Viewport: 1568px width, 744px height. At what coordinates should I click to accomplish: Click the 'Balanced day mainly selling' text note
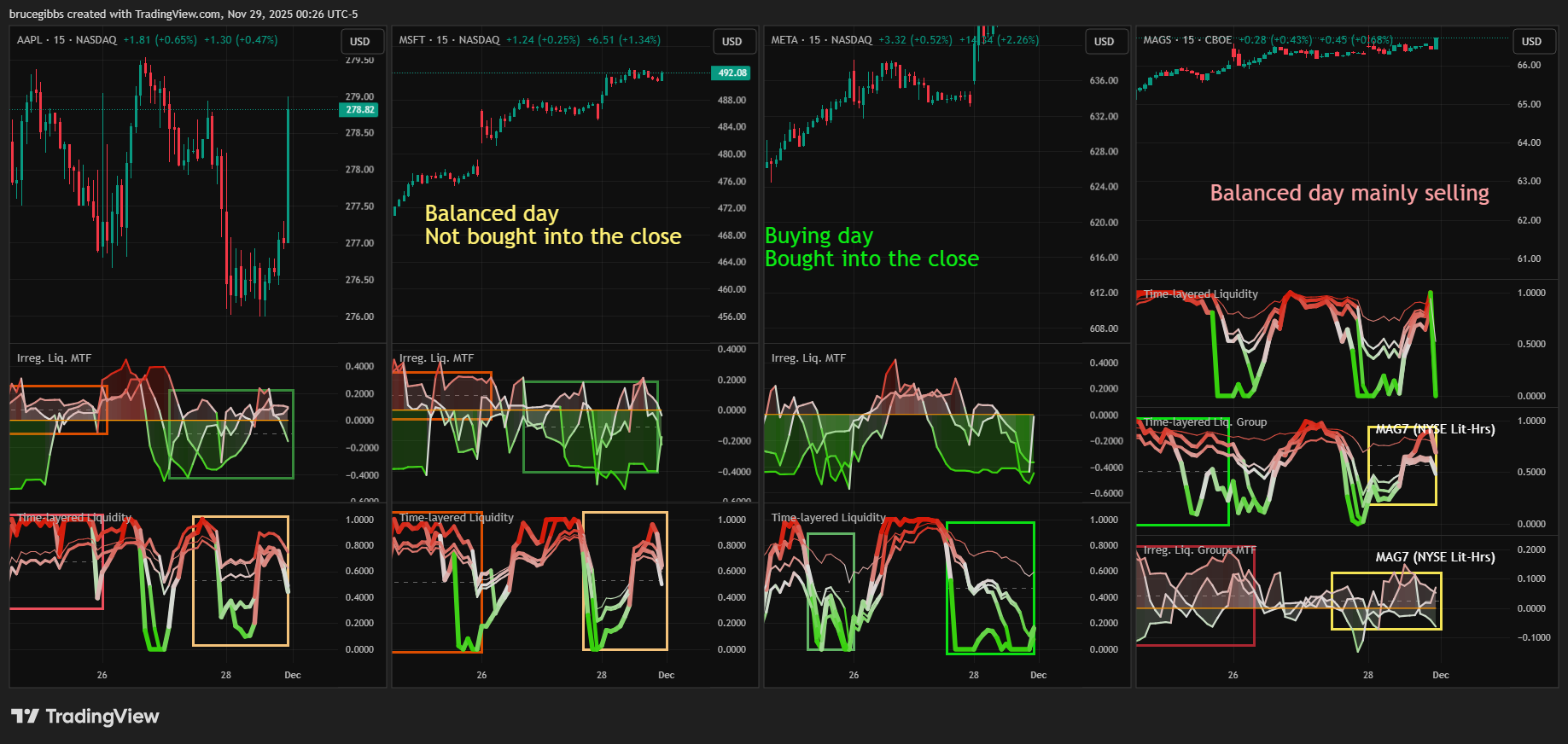click(x=1349, y=193)
